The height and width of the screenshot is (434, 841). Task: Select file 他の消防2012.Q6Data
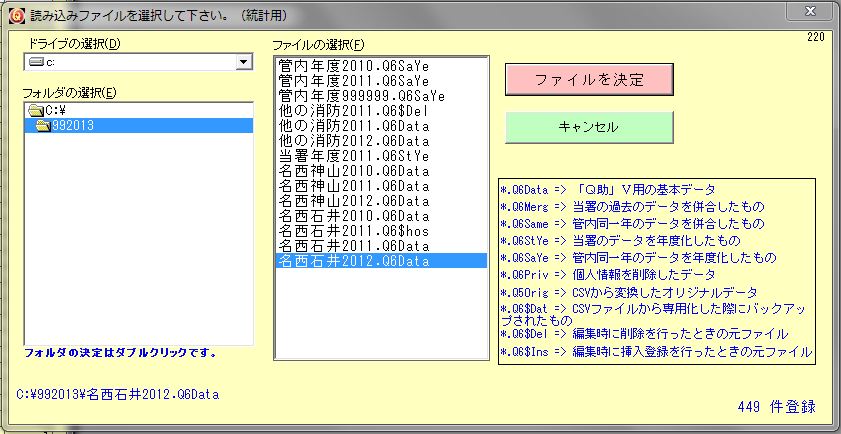(x=354, y=141)
